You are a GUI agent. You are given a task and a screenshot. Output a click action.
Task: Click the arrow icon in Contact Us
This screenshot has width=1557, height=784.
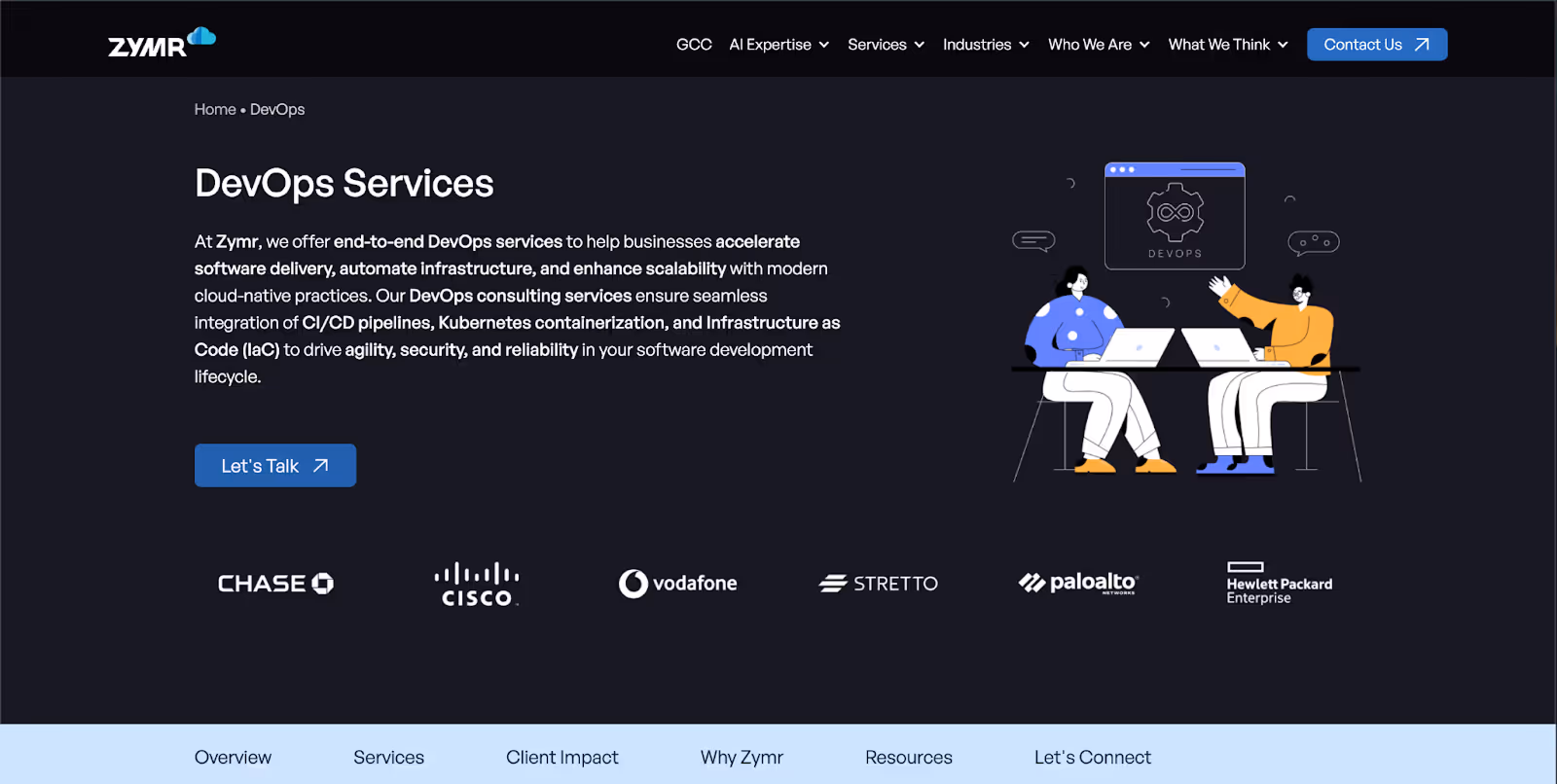(1422, 45)
